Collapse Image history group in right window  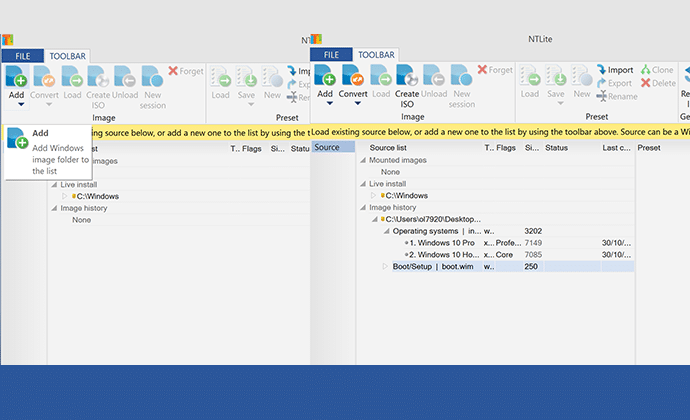point(363,207)
